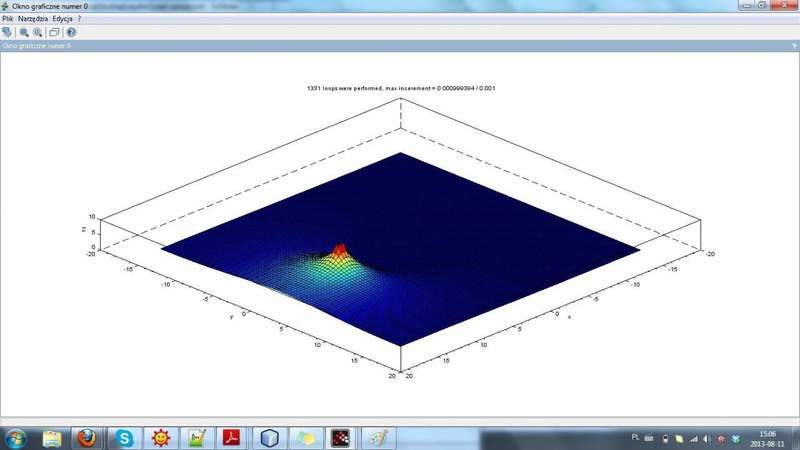Open the Paint palette taskbar app
This screenshot has height=450, width=800.
coord(377,437)
